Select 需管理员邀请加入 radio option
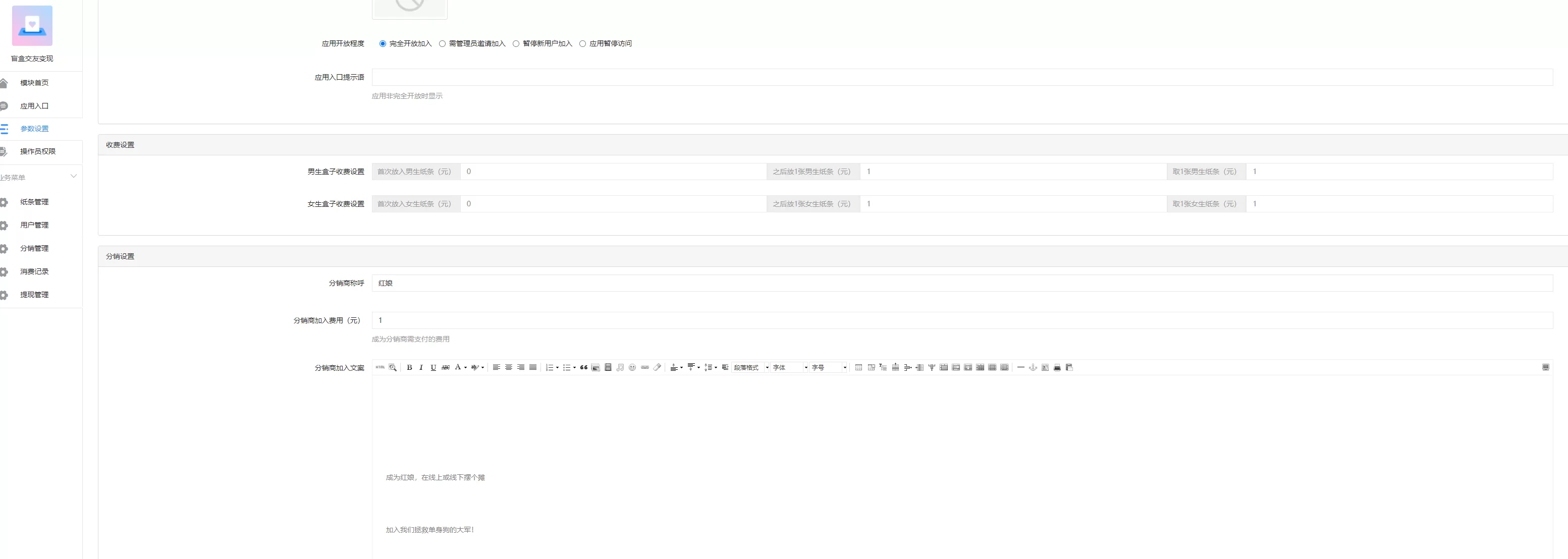Screen dimensions: 1568x559 point(443,44)
